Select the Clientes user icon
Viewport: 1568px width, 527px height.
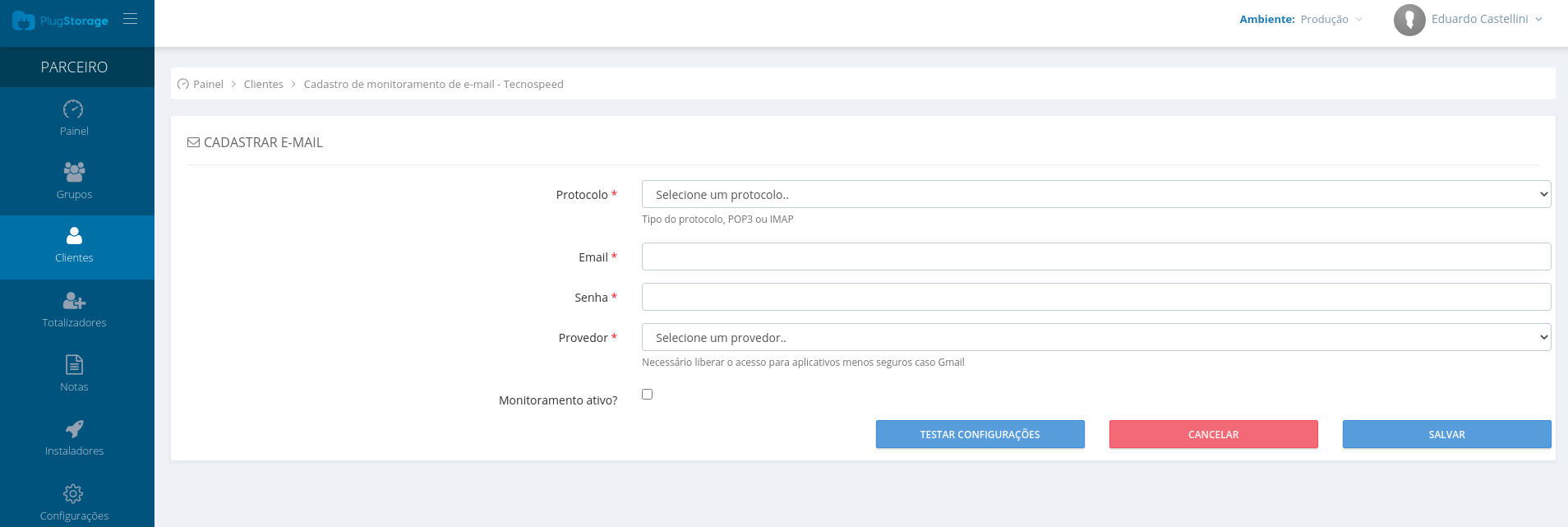click(x=74, y=236)
